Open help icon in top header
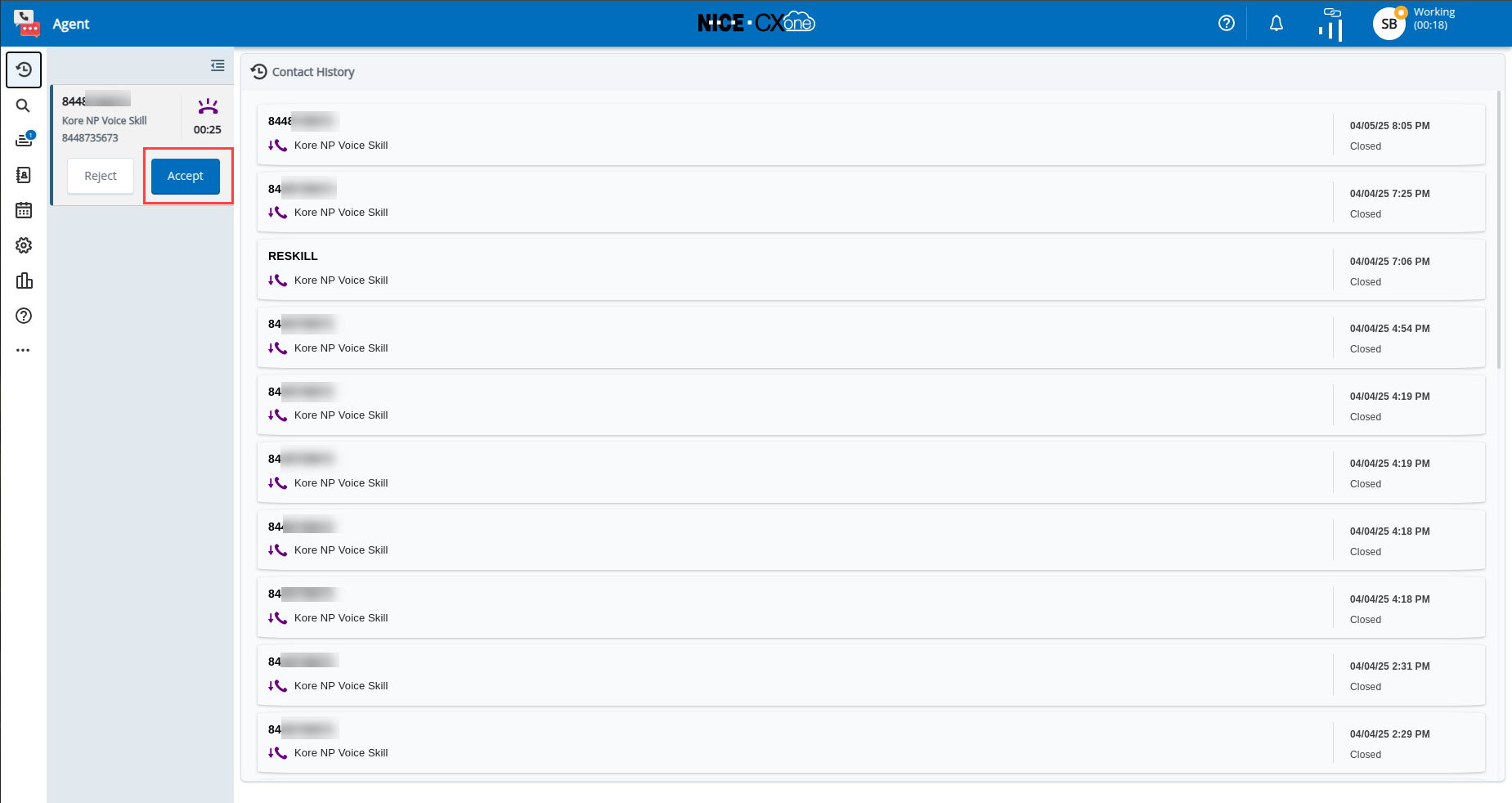Image resolution: width=1512 pixels, height=803 pixels. [1226, 24]
